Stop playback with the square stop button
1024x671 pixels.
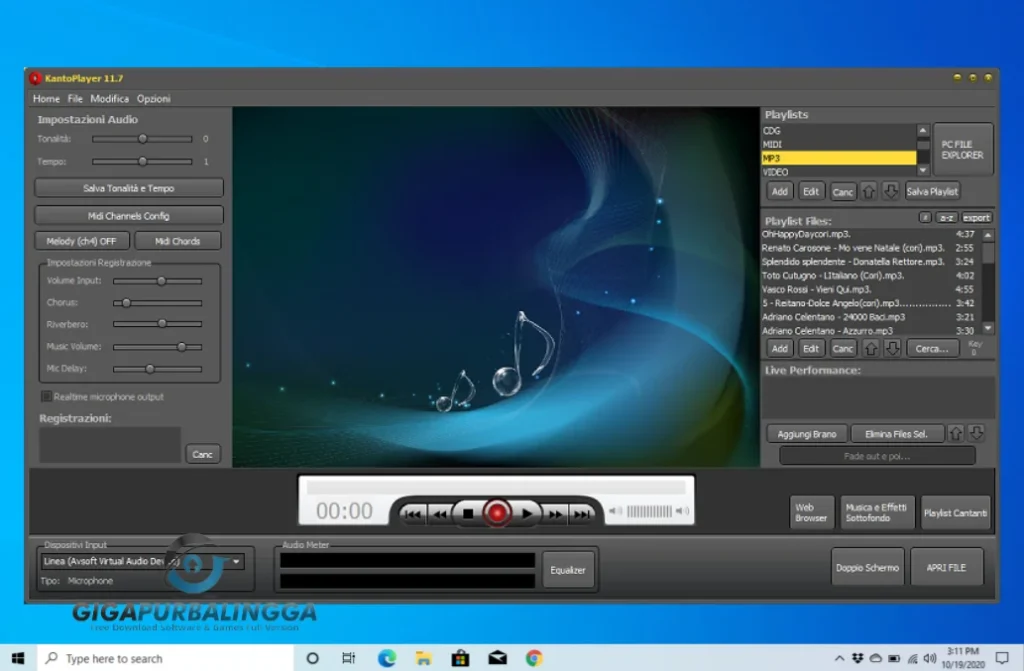pos(467,513)
